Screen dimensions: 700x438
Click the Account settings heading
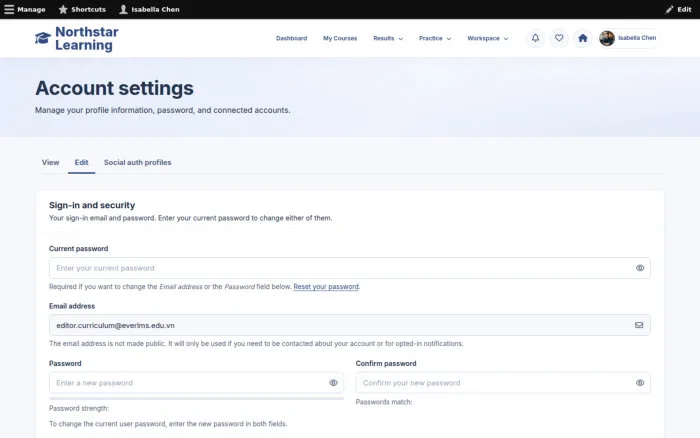114,88
